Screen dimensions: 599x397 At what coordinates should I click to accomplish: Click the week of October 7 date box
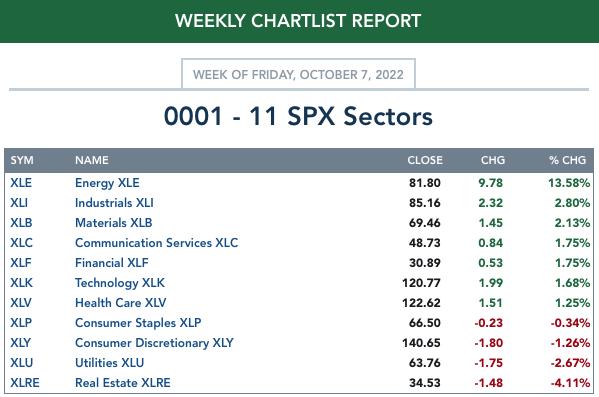tap(298, 74)
